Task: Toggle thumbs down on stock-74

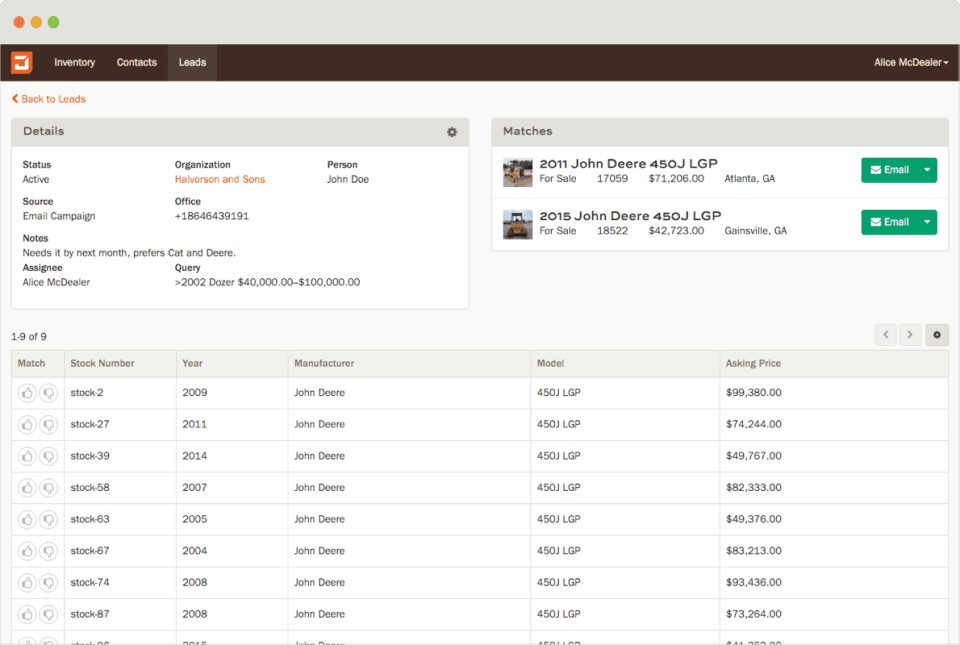Action: [48, 583]
